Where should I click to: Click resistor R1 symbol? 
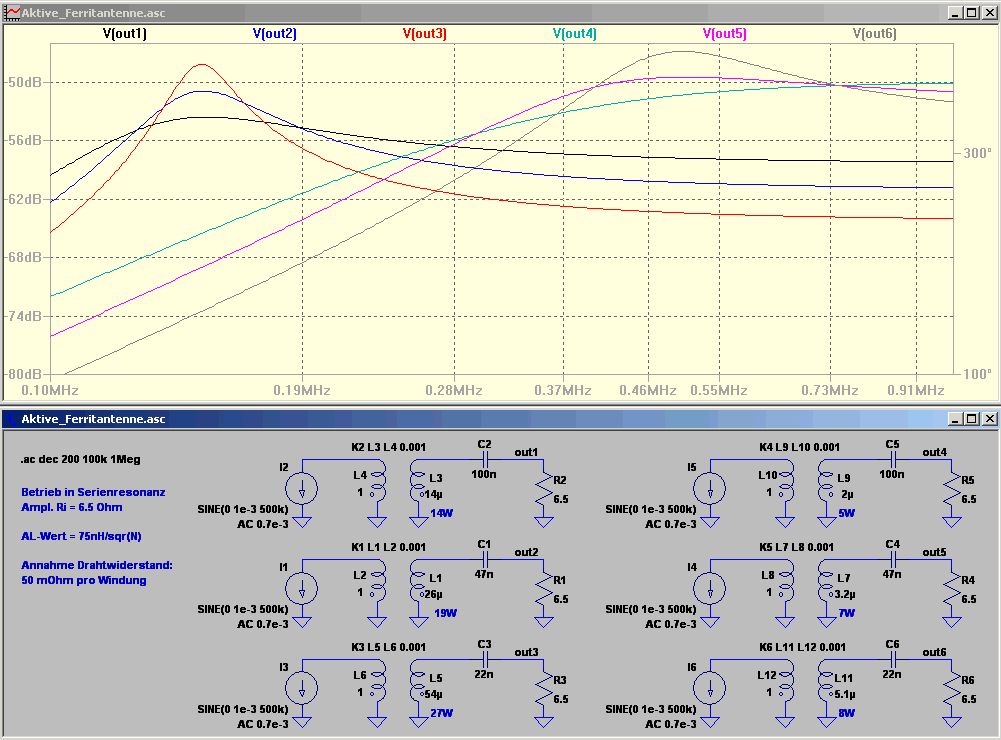point(544,590)
